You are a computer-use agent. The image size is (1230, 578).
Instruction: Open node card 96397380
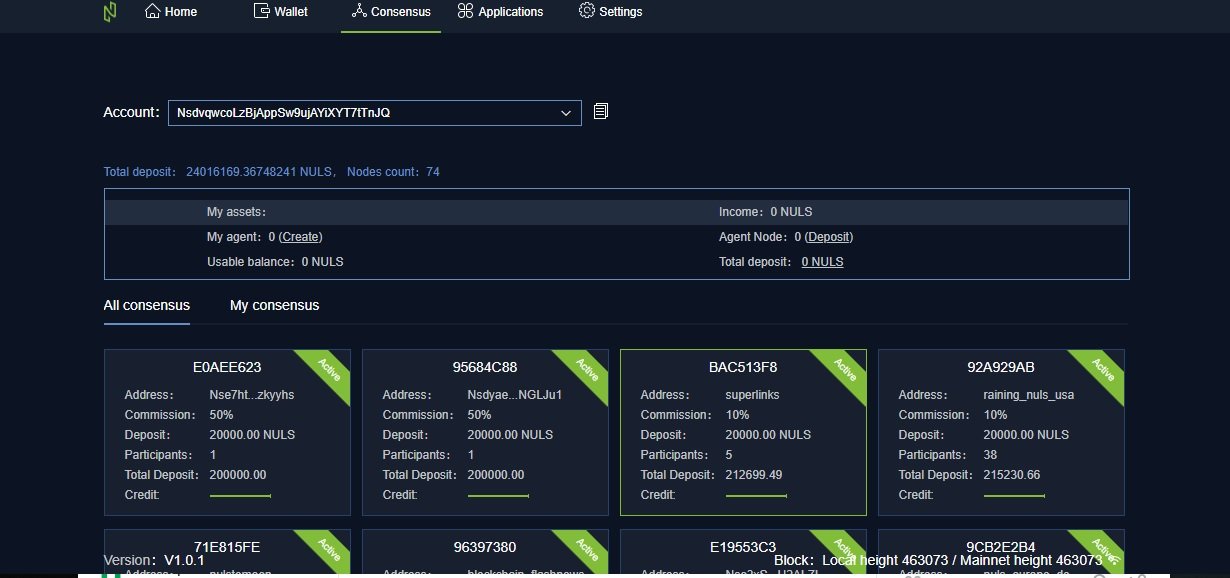pyautogui.click(x=485, y=553)
